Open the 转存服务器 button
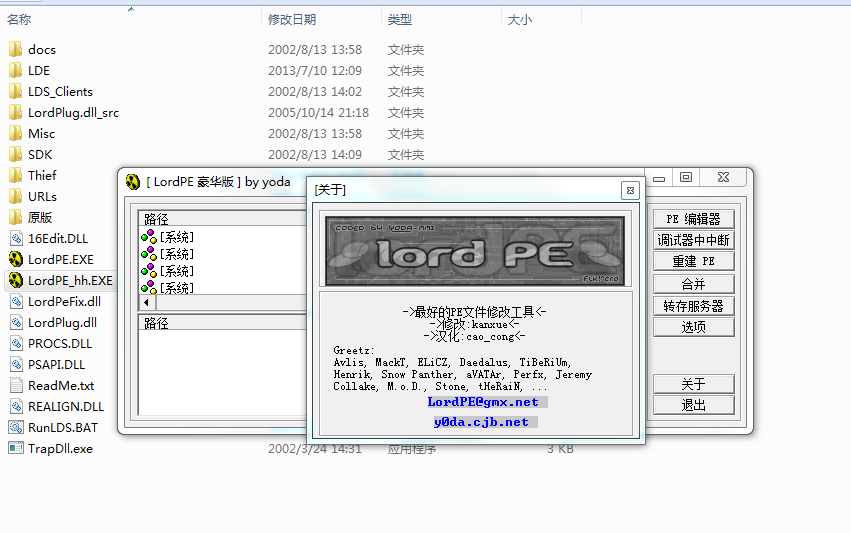The height and width of the screenshot is (533, 851). pyautogui.click(x=694, y=306)
